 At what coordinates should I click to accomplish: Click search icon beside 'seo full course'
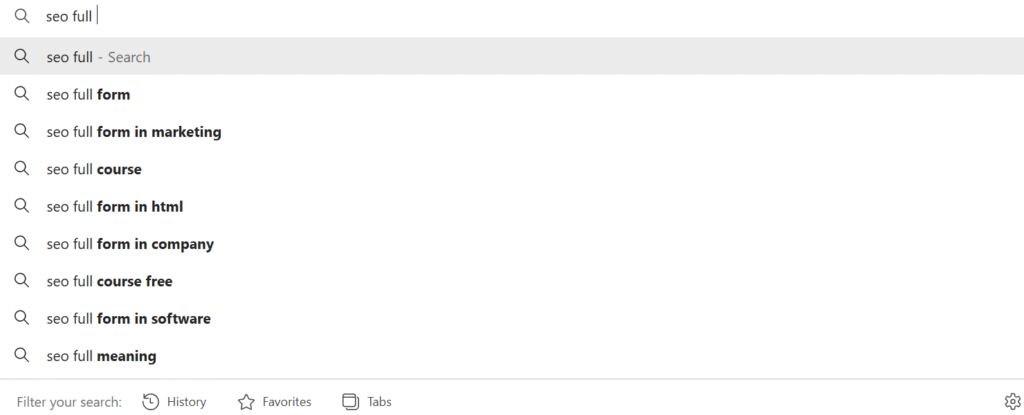pyautogui.click(x=21, y=169)
